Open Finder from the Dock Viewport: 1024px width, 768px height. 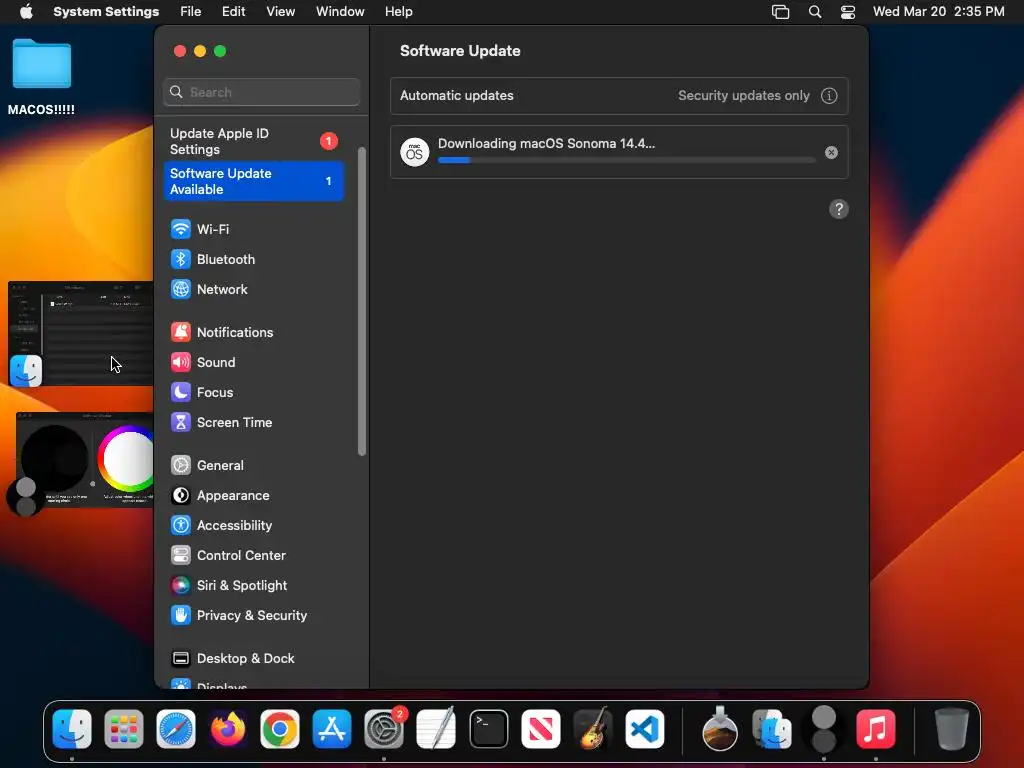pyautogui.click(x=72, y=729)
